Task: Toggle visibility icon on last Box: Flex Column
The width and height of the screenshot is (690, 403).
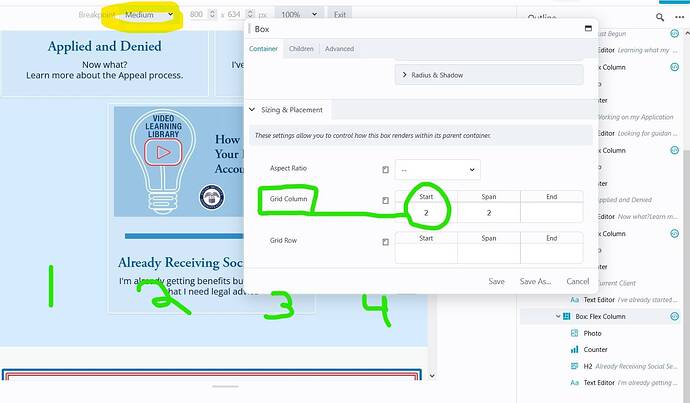Action: pos(675,316)
